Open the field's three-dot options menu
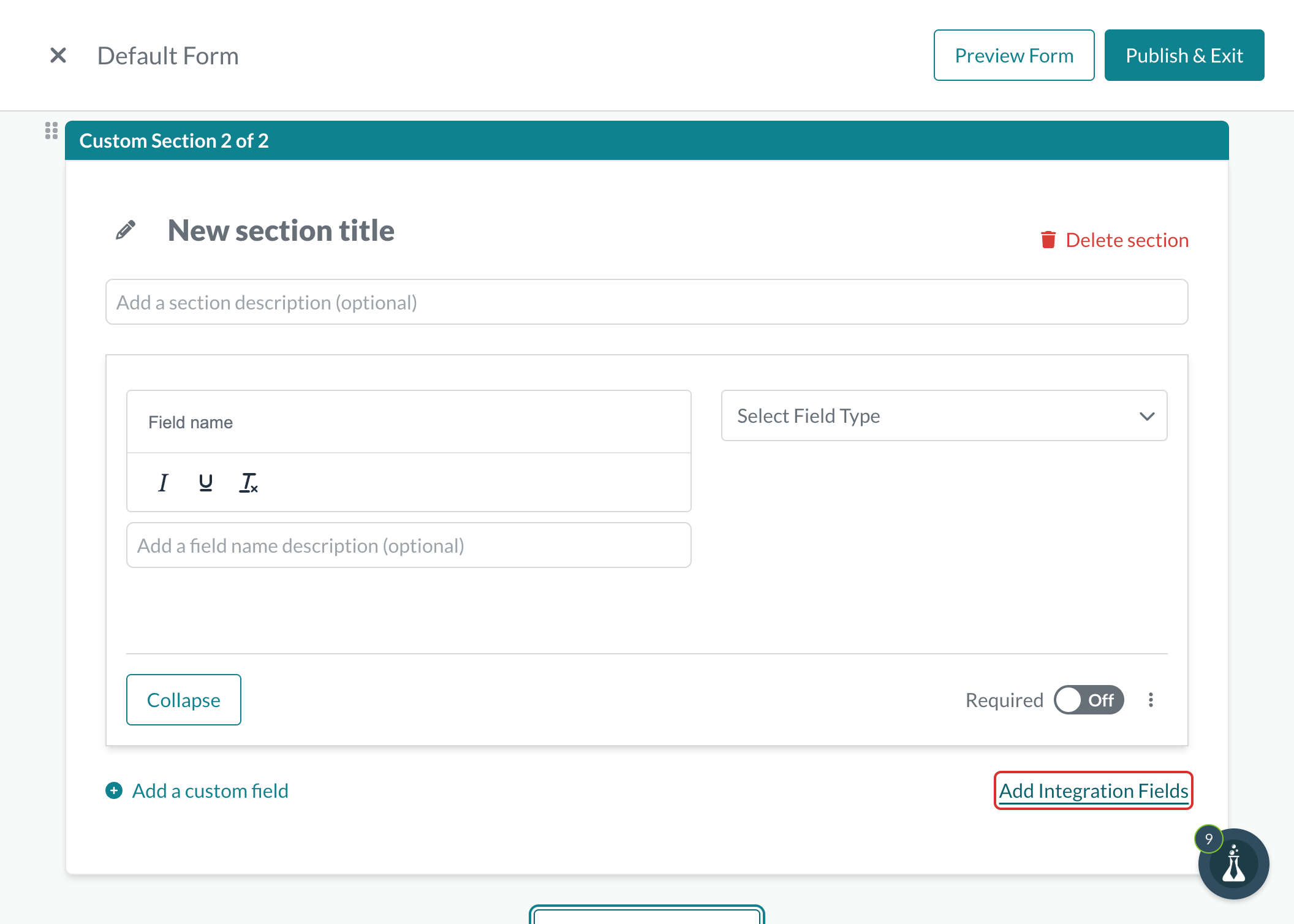 1151,700
